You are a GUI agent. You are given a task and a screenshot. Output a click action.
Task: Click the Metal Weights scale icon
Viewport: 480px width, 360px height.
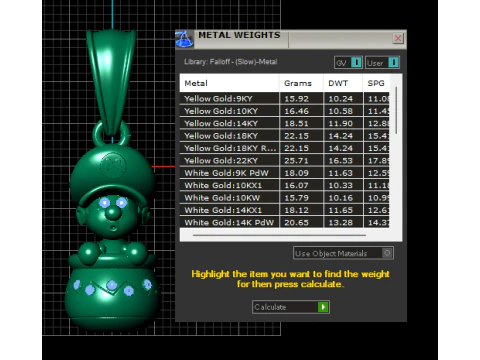pyautogui.click(x=184, y=39)
